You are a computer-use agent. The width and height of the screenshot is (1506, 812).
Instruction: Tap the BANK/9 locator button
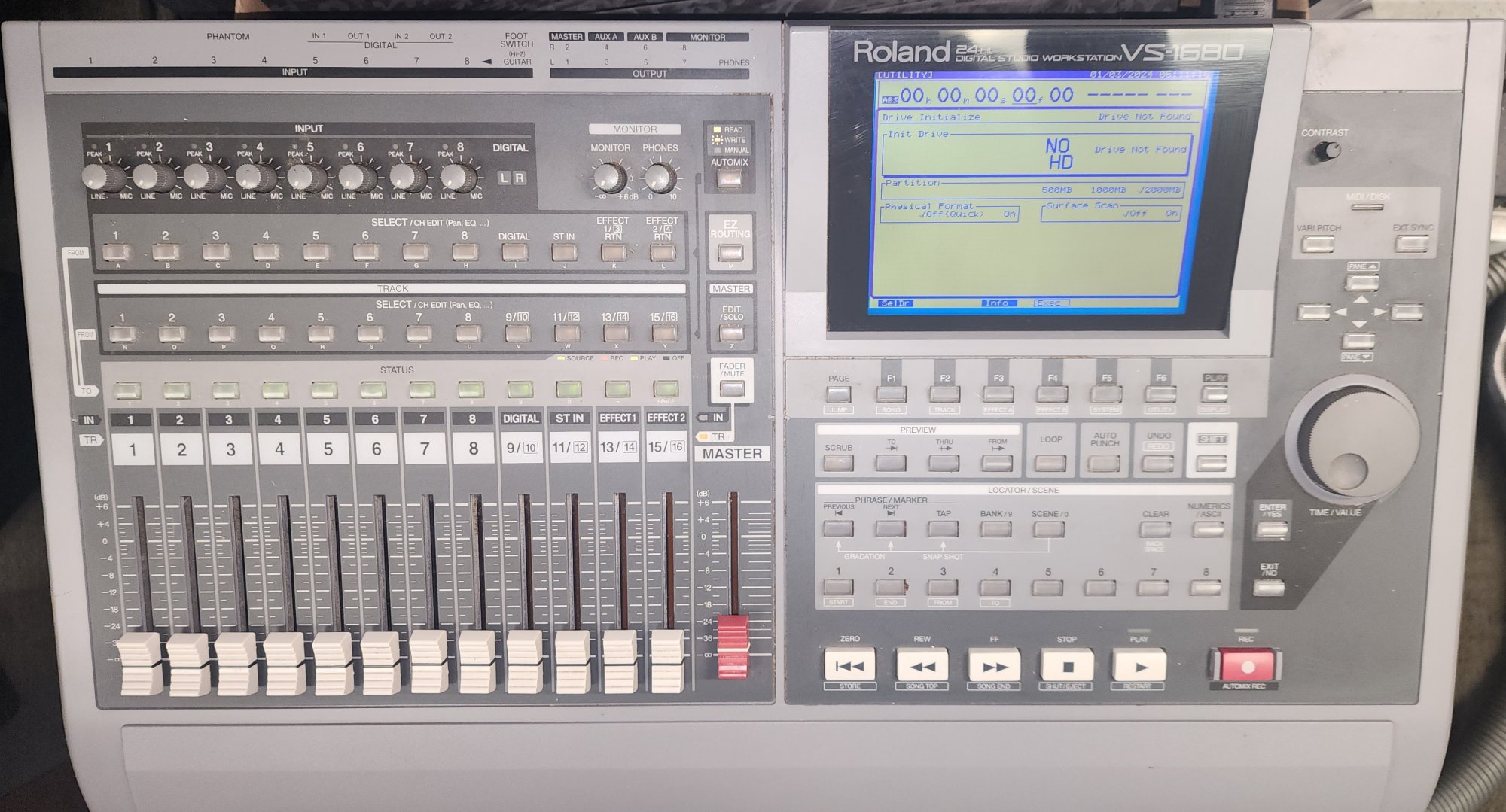coord(995,528)
